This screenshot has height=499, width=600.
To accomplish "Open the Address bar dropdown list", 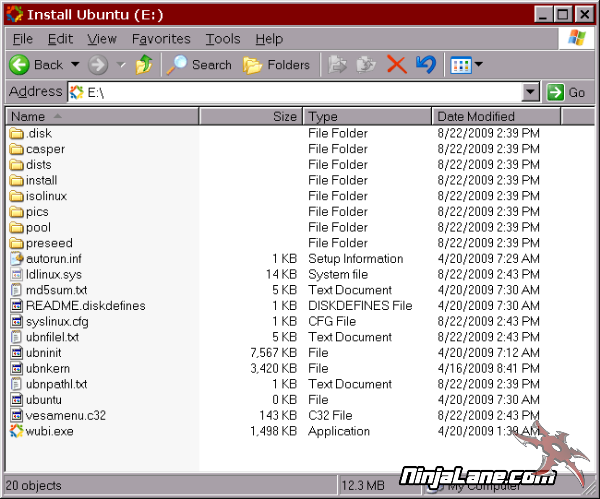I will 530,92.
